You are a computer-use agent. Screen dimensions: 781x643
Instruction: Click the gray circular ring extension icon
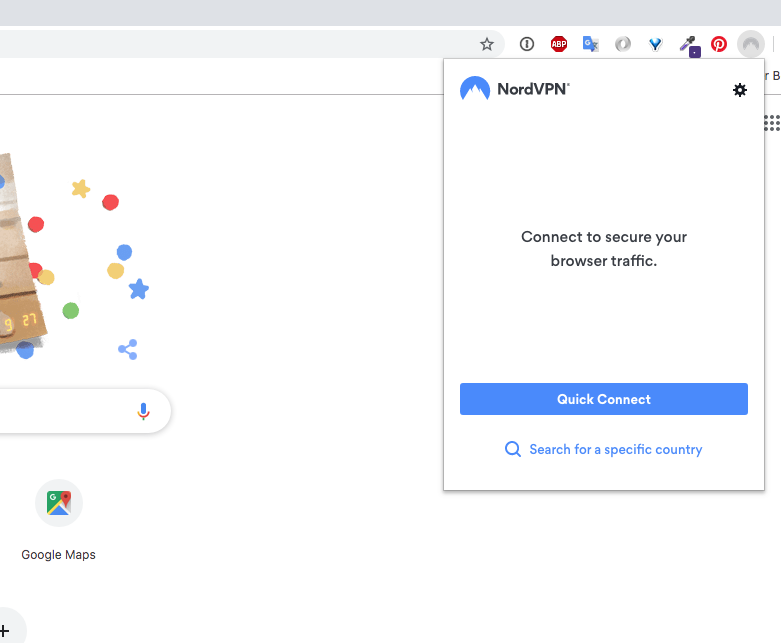[x=623, y=44]
